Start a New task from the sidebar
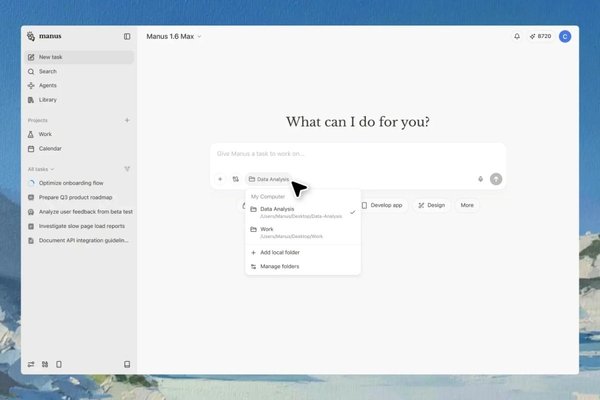600x400 pixels. pyautogui.click(x=79, y=57)
